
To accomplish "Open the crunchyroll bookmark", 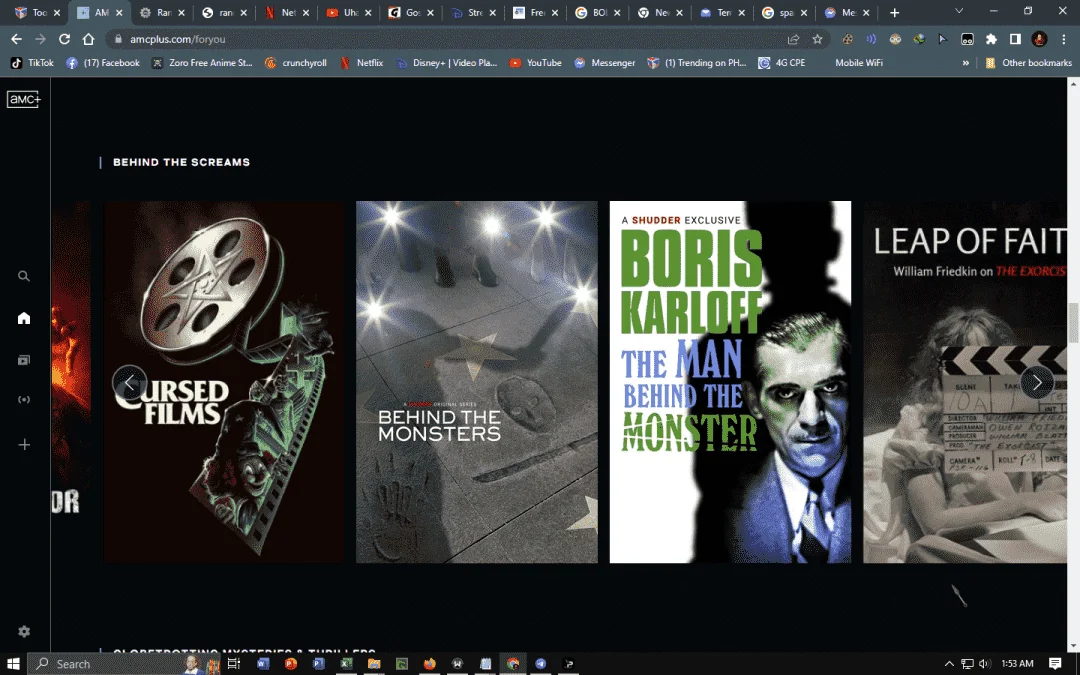I will tap(296, 63).
